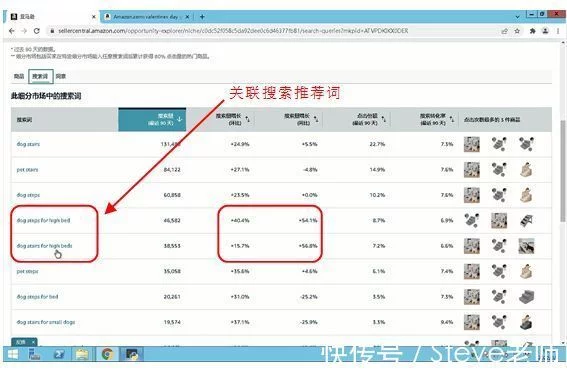Open Server Manager from taskbar
This screenshot has width=567, height=373.
(34, 354)
